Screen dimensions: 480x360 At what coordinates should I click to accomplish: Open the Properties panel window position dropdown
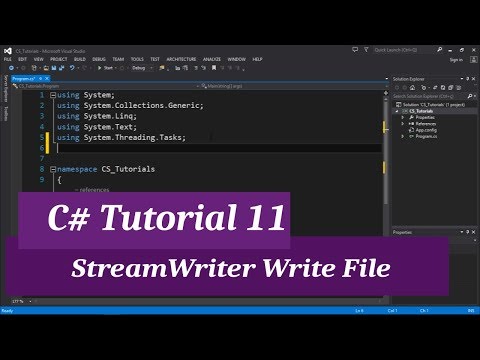(462, 232)
